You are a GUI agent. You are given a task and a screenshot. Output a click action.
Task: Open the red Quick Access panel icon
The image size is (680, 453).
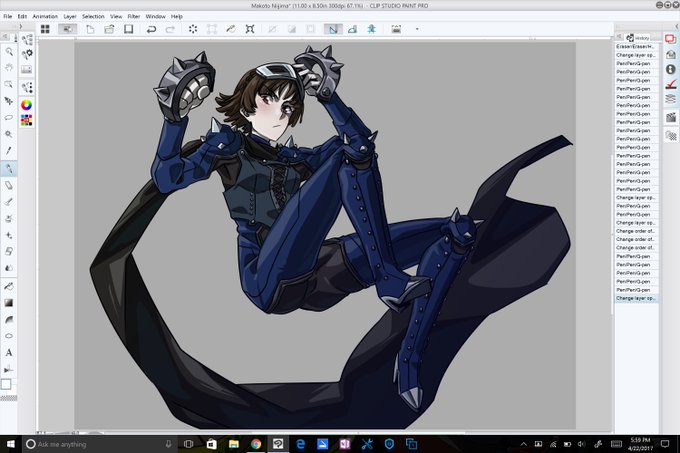tap(670, 39)
